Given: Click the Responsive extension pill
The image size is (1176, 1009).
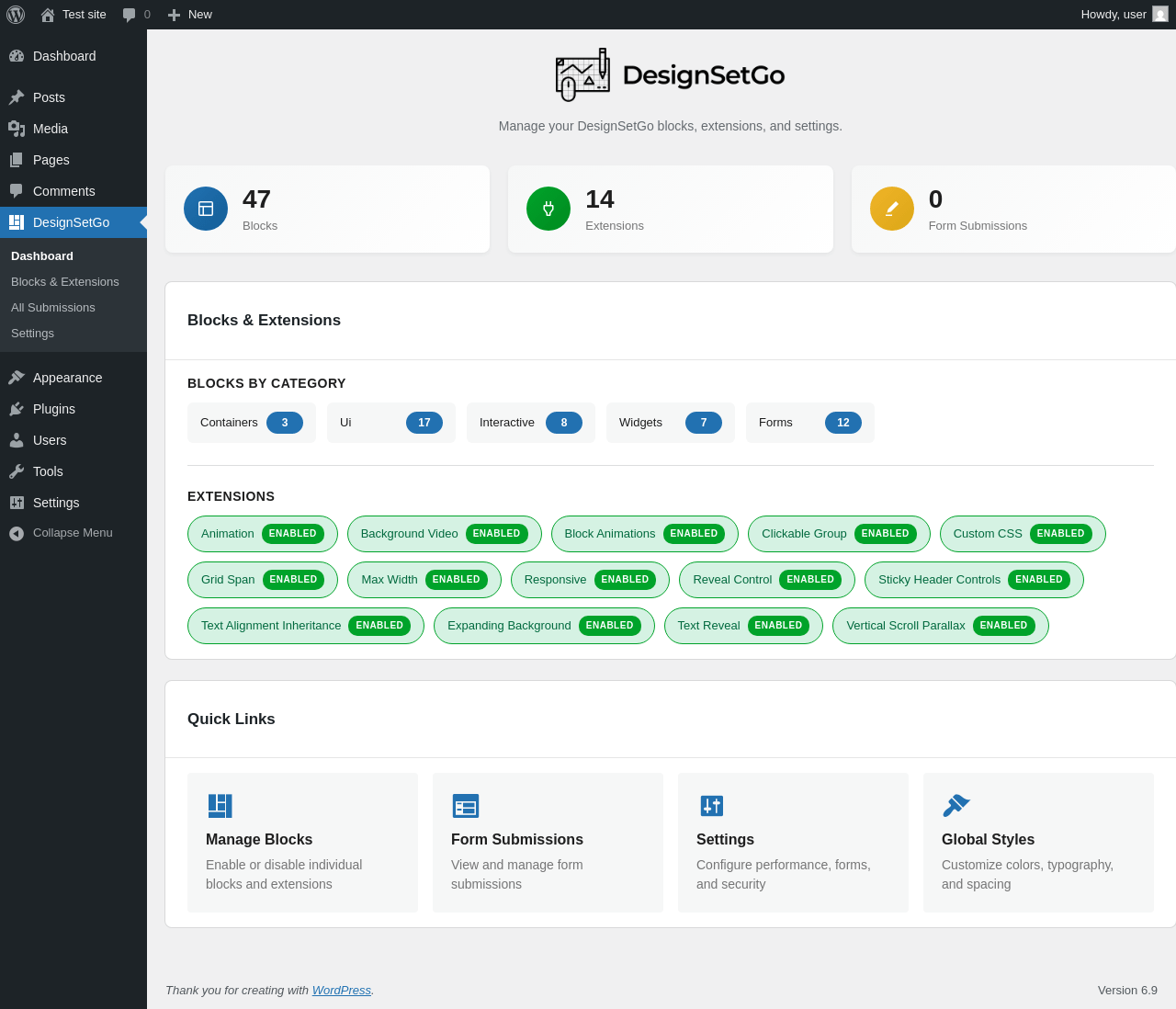Looking at the screenshot, I should 590,580.
